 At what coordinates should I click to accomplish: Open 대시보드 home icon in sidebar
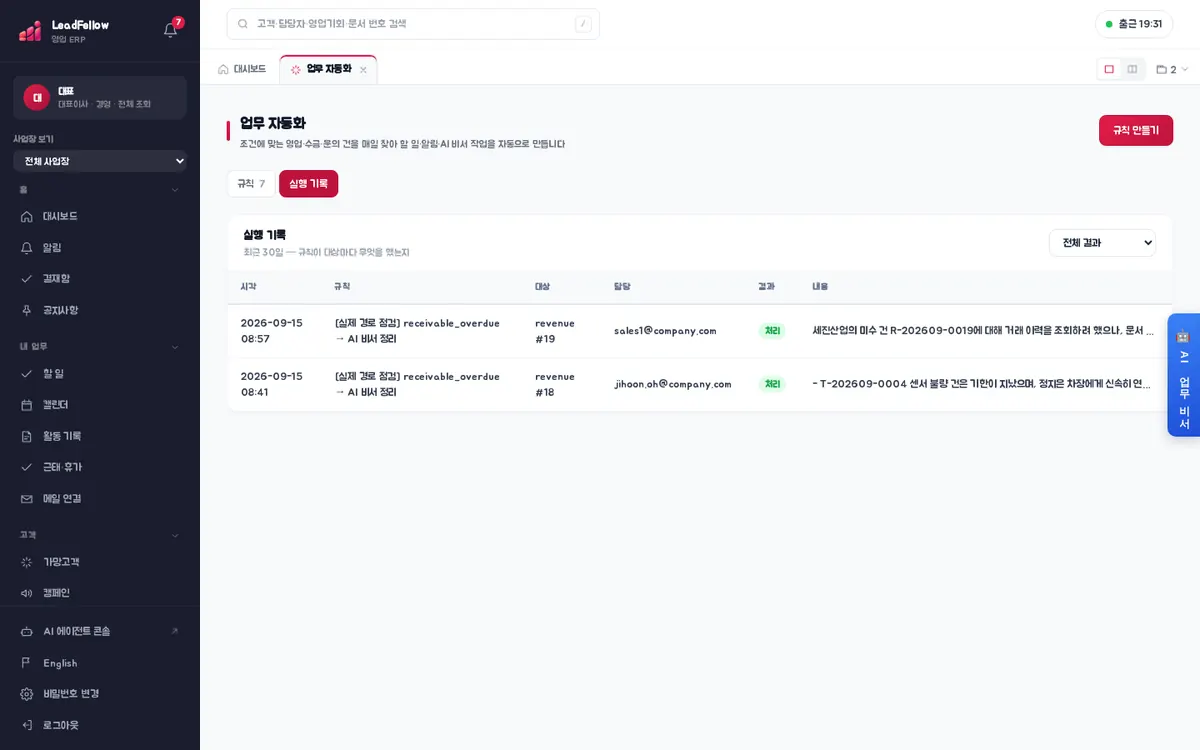(x=27, y=216)
